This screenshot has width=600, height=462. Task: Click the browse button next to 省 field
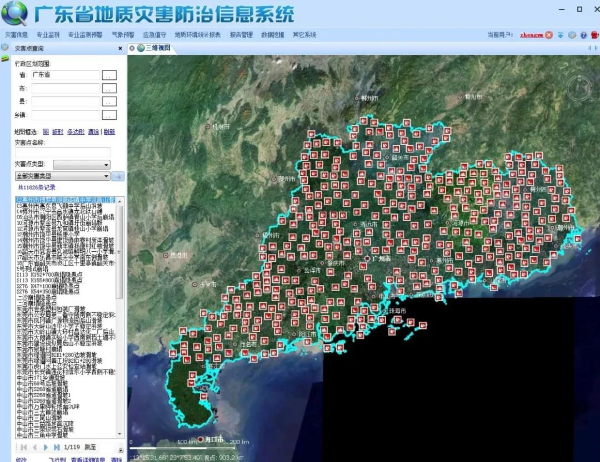click(109, 75)
